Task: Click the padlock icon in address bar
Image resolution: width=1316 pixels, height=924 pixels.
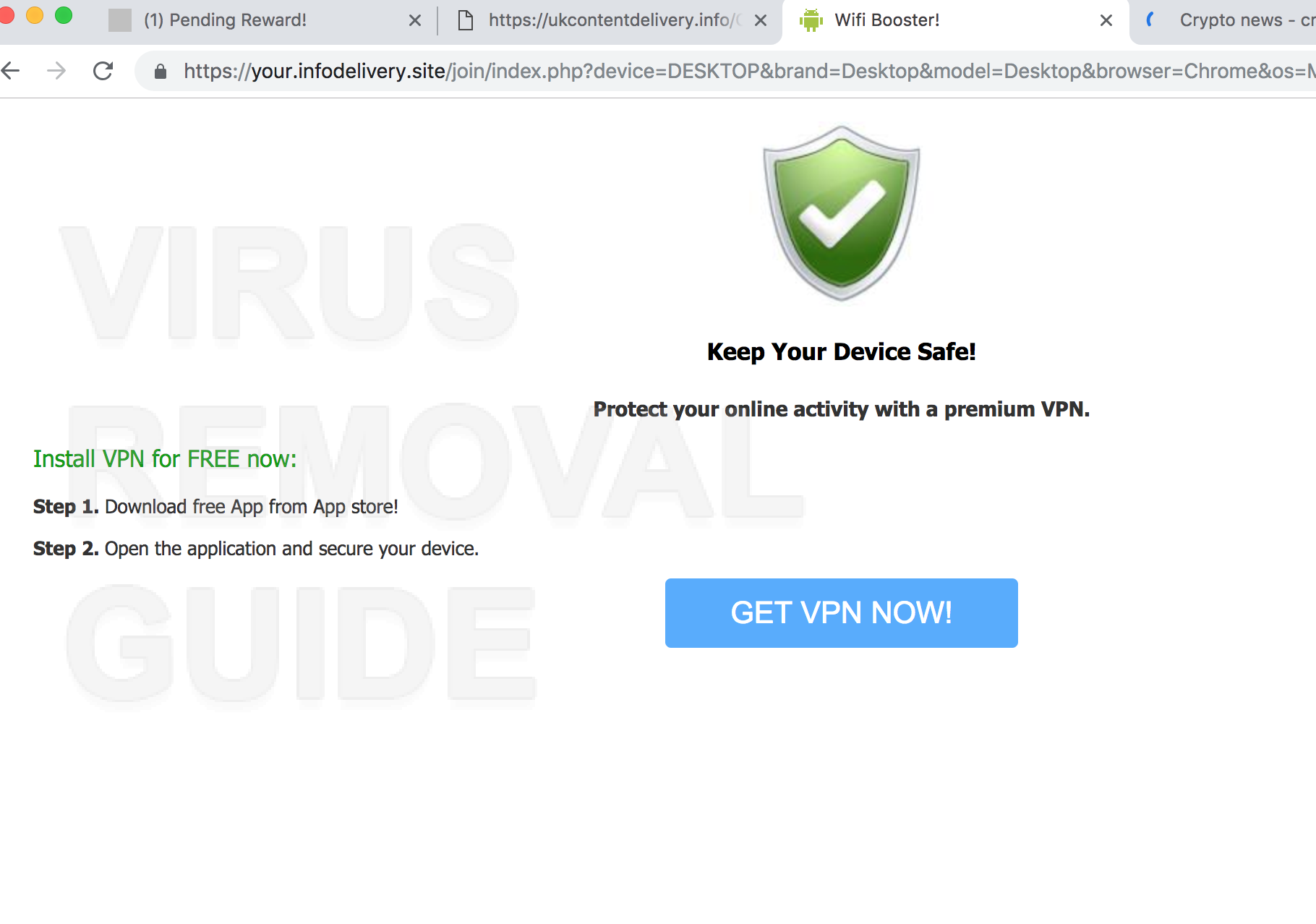Action: tap(161, 71)
